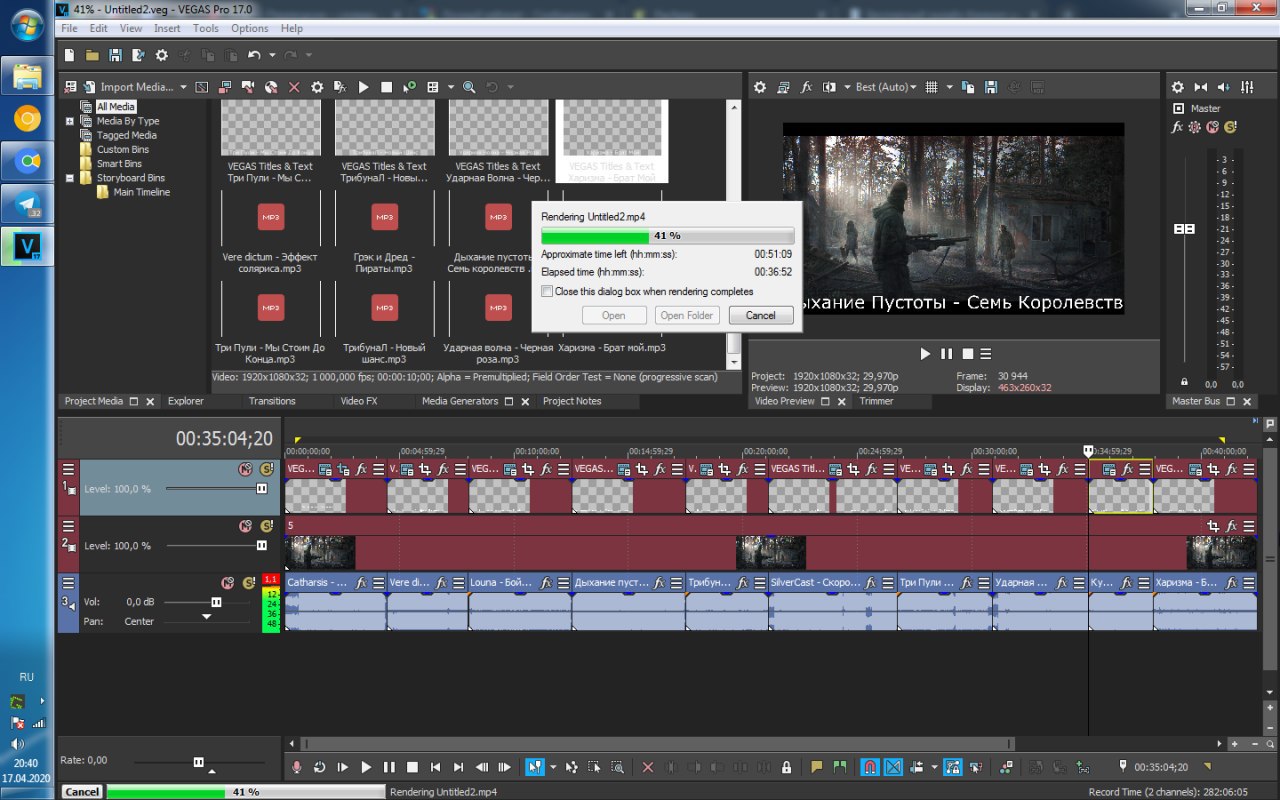The image size is (1280, 800).
Task: Open the Import Media dropdown arrow
Action: [183, 88]
